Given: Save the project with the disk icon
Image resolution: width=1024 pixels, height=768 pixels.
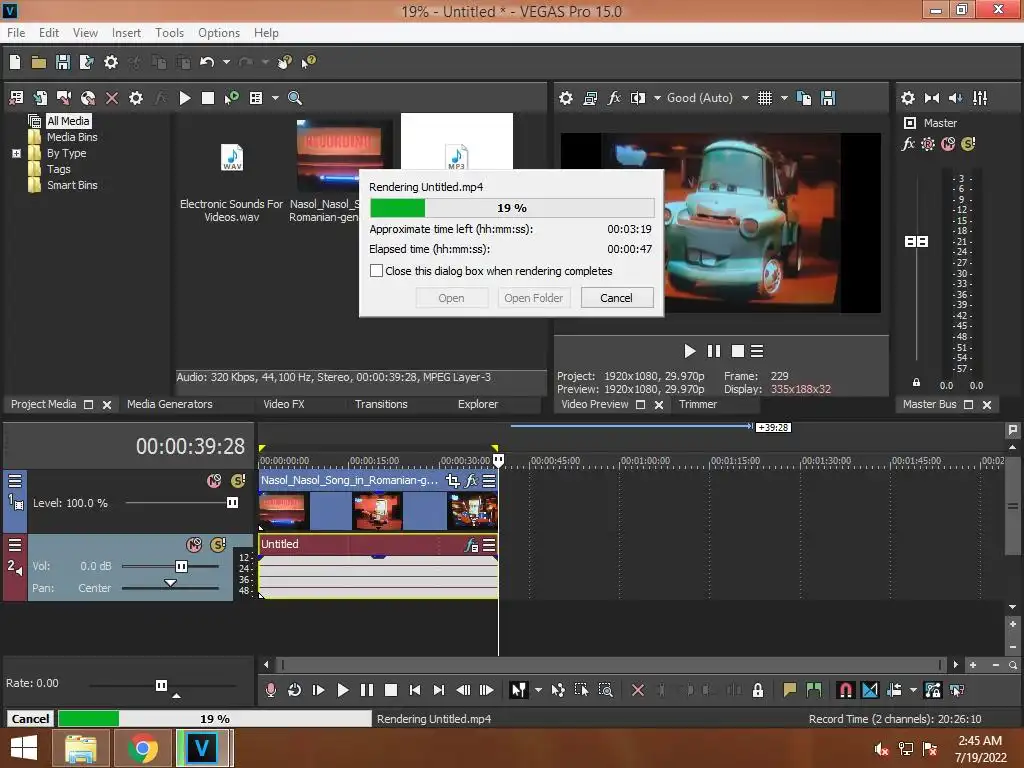Looking at the screenshot, I should click(x=63, y=62).
